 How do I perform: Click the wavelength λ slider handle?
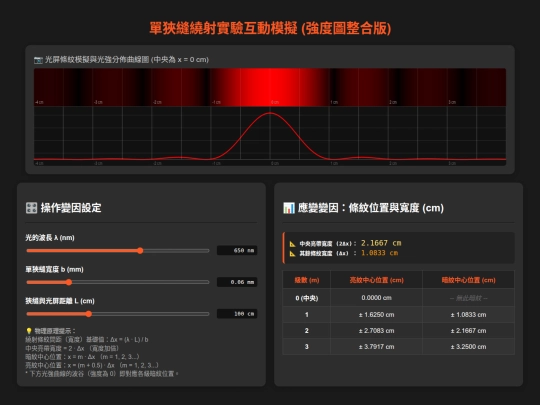click(140, 251)
